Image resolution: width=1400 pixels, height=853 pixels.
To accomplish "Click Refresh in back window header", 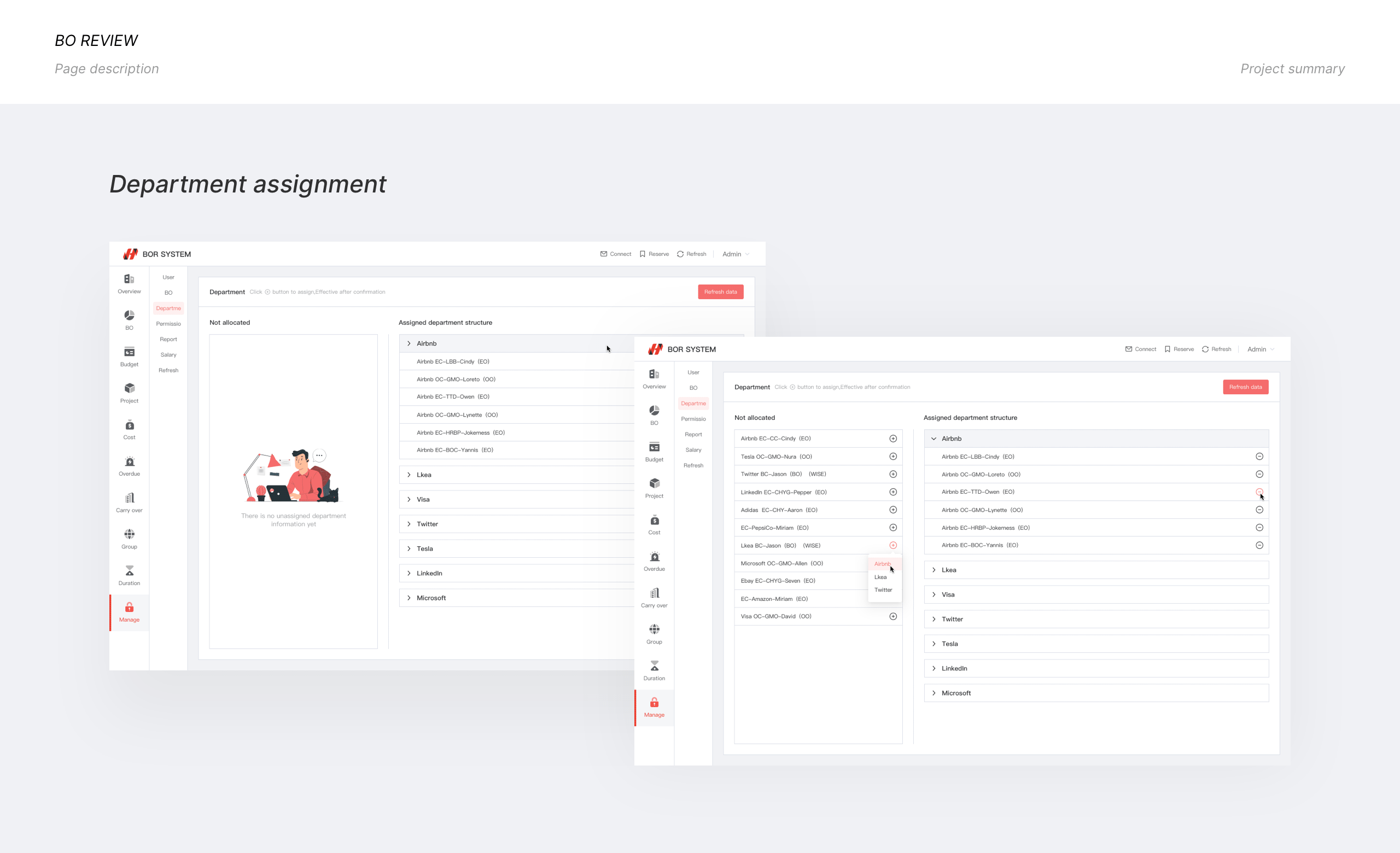I will pyautogui.click(x=691, y=254).
